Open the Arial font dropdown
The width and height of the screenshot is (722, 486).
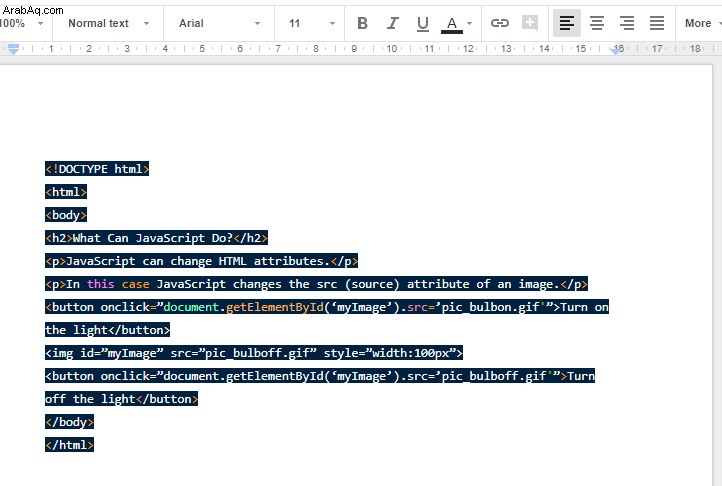click(x=219, y=23)
